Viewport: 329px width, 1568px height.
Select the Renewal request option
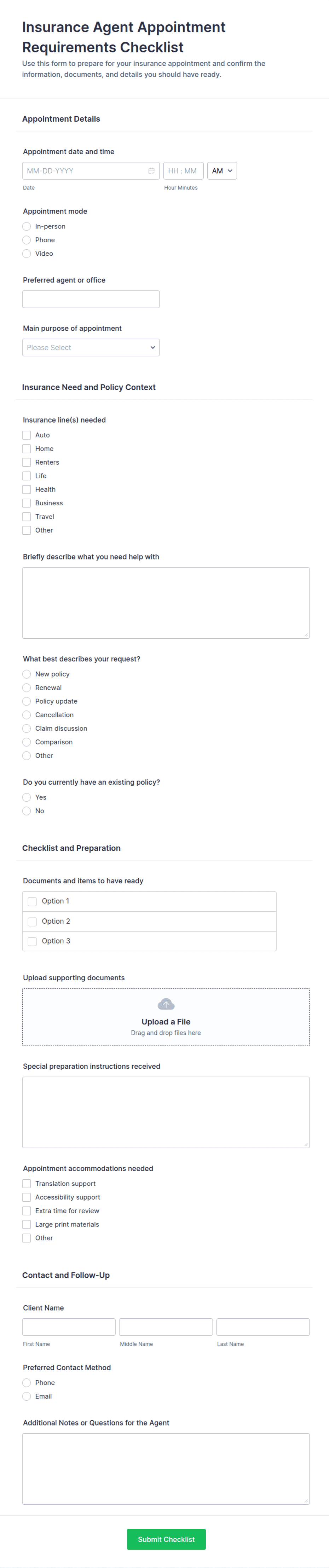(x=27, y=688)
